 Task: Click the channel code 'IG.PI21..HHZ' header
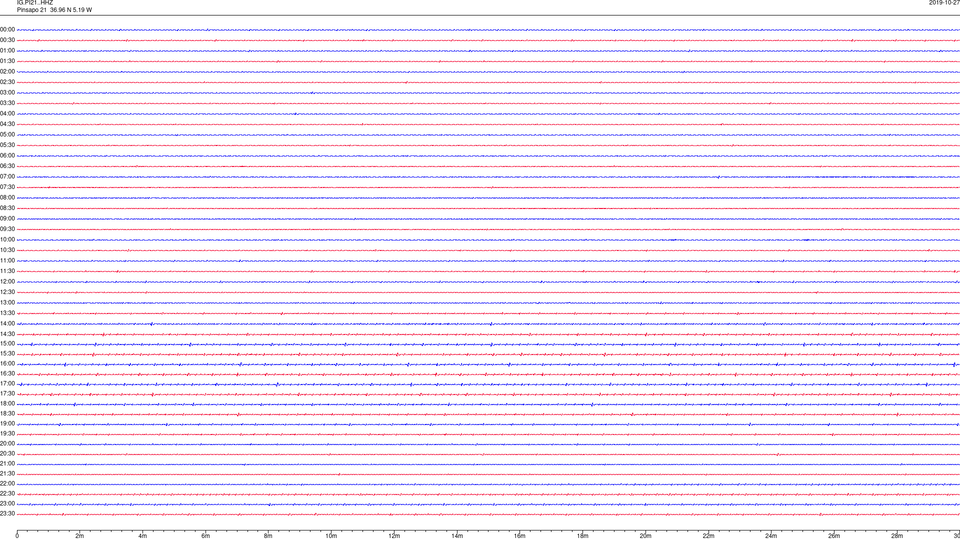point(35,2)
